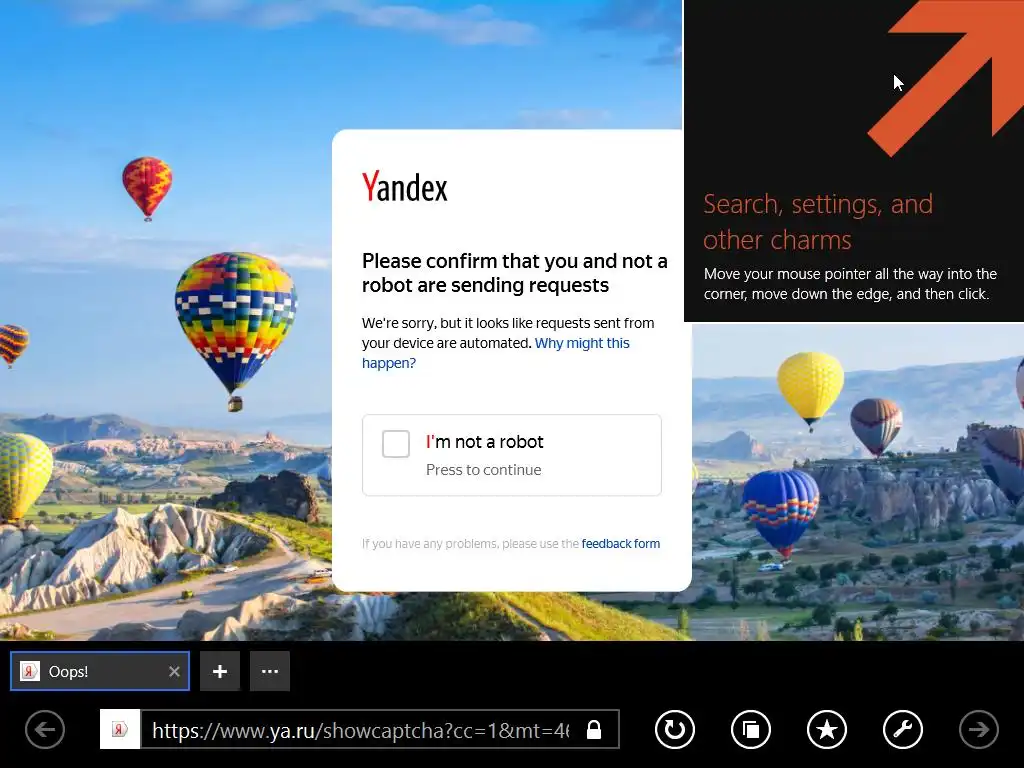The width and height of the screenshot is (1024, 768).
Task: Click the Yandex favicon beside the URL
Action: [120, 729]
